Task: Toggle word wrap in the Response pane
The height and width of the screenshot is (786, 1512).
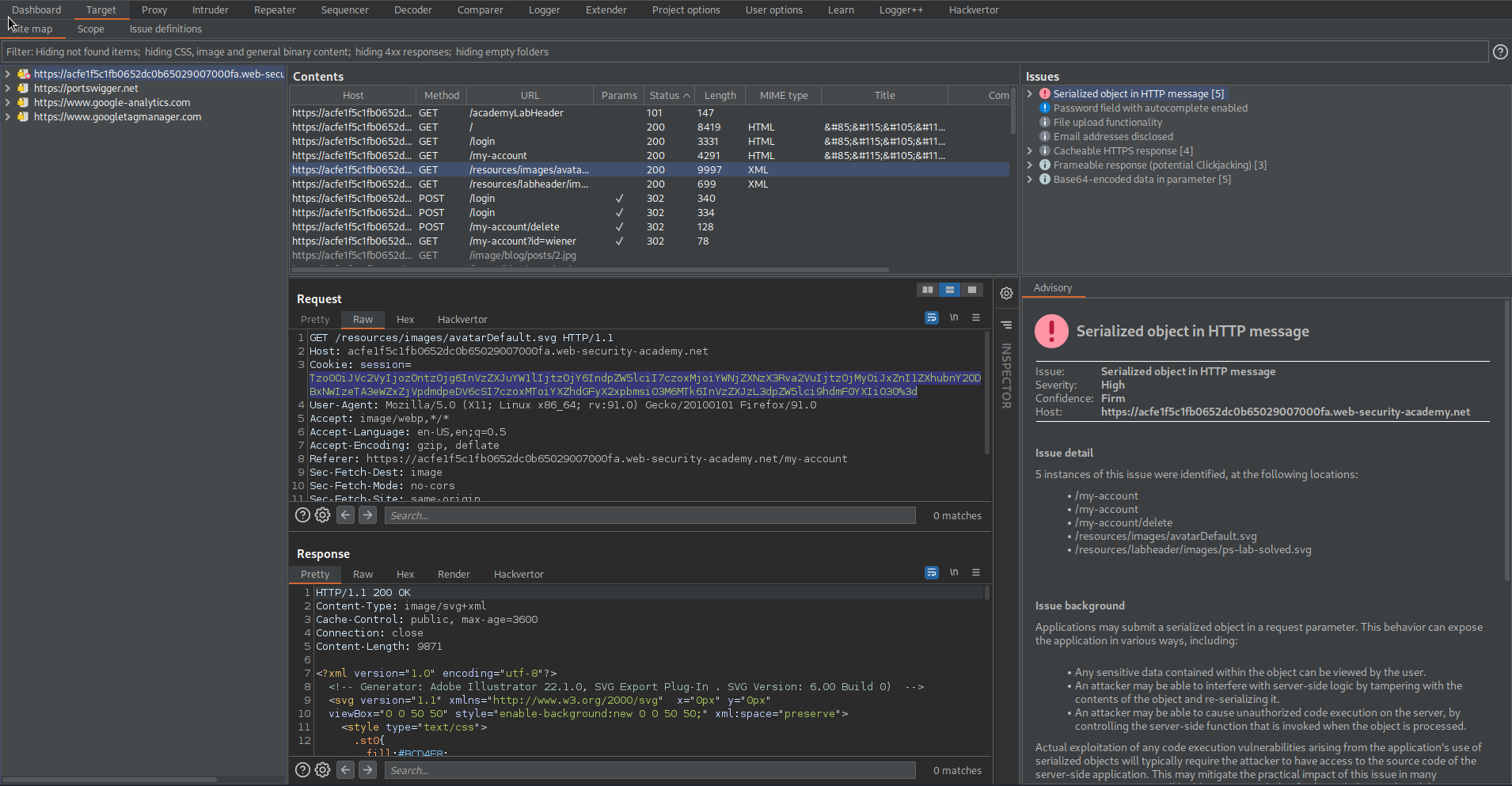Action: (x=932, y=572)
